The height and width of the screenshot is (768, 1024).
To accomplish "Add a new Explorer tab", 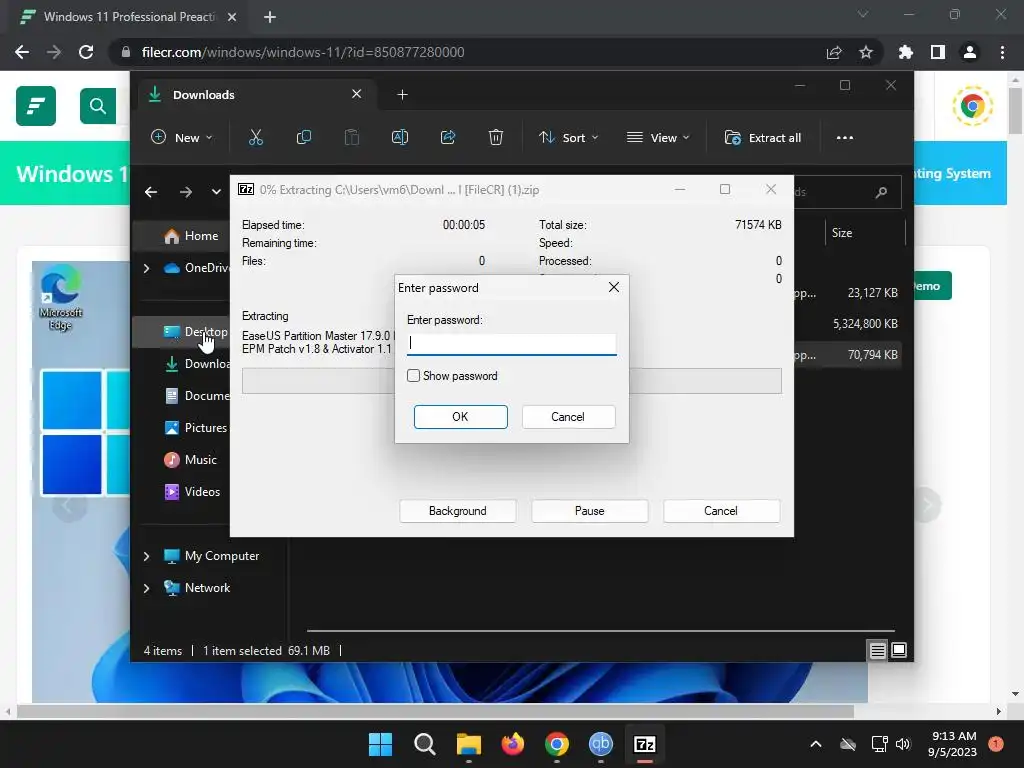I will pyautogui.click(x=402, y=95).
